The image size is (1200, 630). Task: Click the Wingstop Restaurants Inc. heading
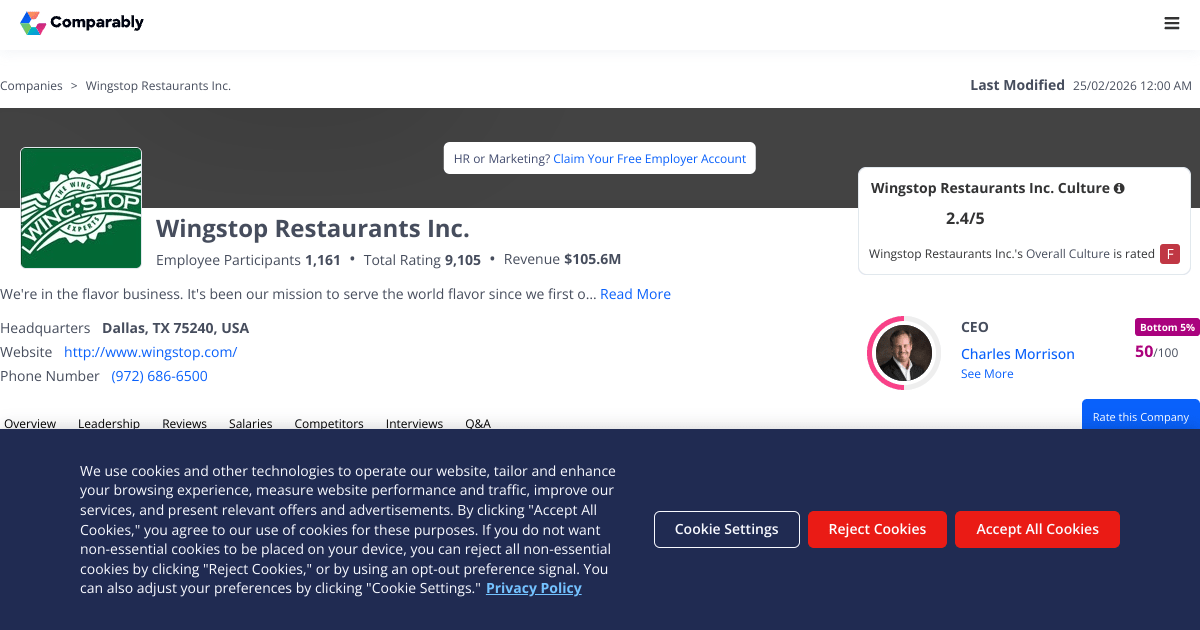tap(313, 228)
